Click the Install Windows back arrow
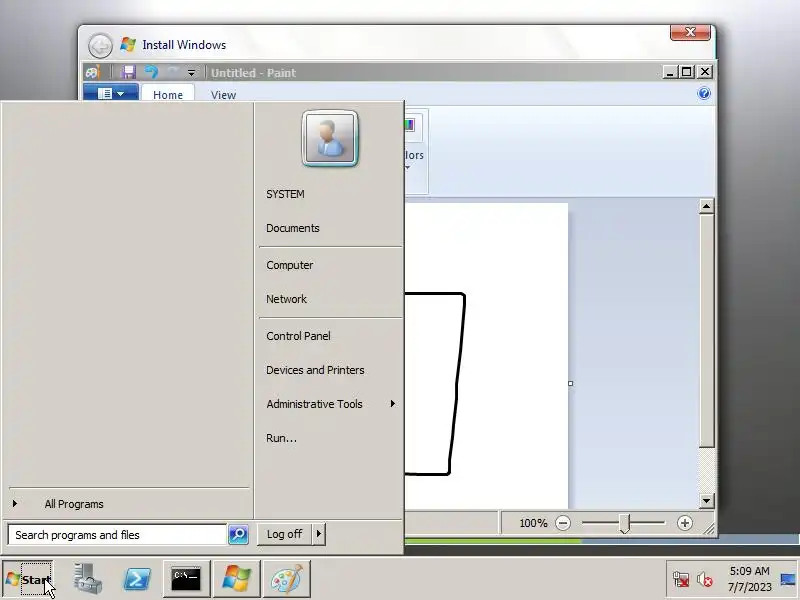Screen dimensions: 800x600 100,46
